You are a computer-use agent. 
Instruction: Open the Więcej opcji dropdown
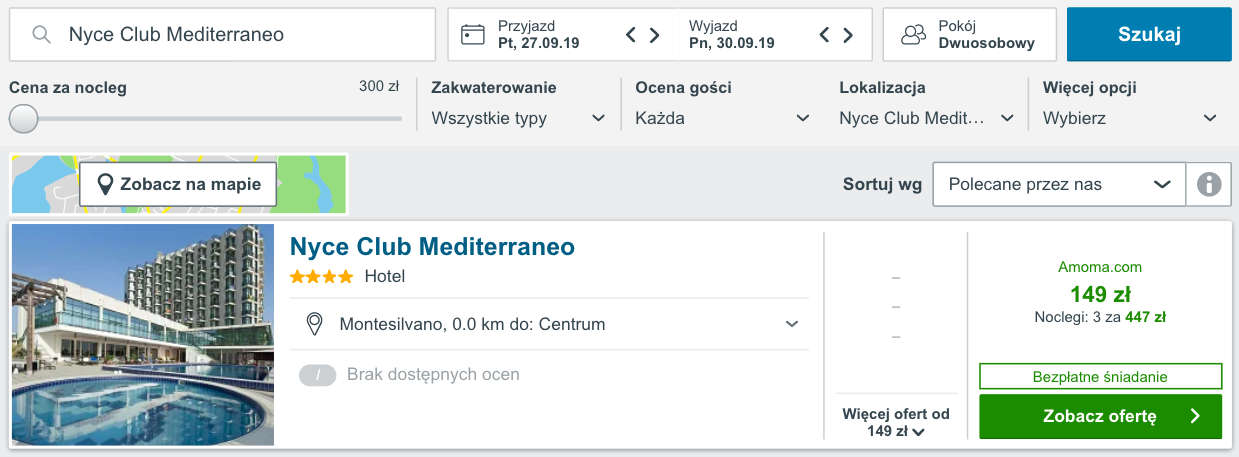pos(1129,118)
